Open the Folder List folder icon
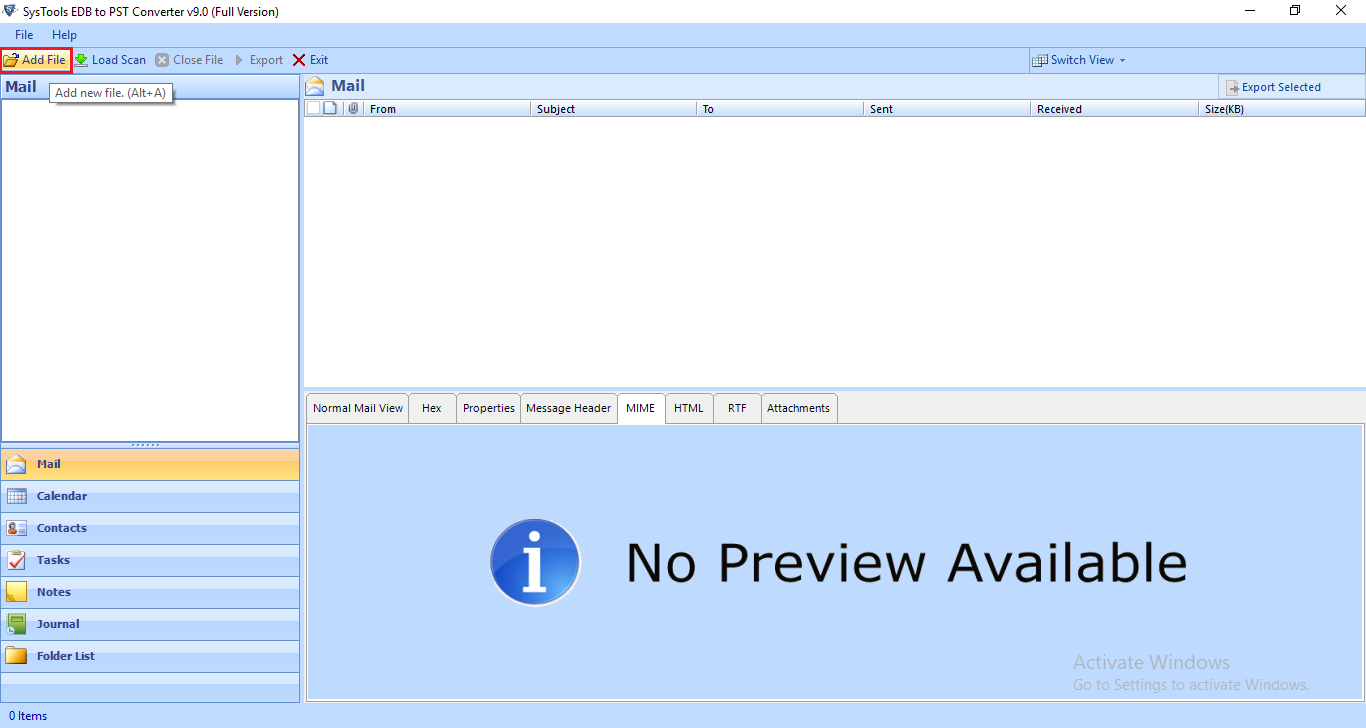Image resolution: width=1366 pixels, height=728 pixels. [x=16, y=656]
